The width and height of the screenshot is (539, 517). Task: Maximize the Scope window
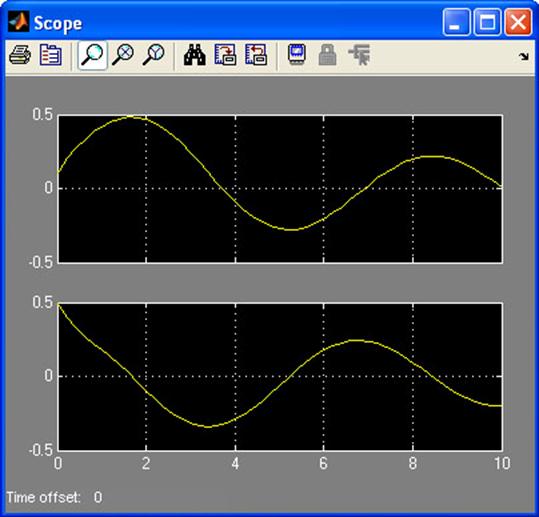click(x=487, y=22)
